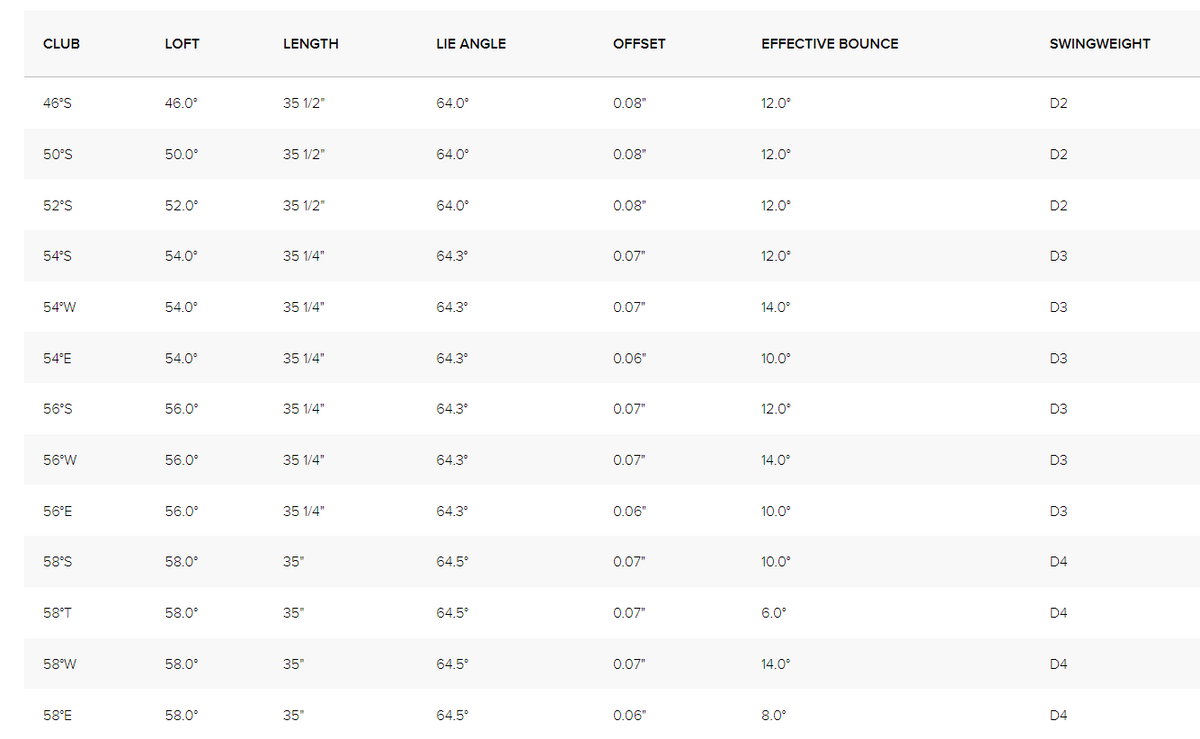
Task: Click the 6.0° effective bounce value
Action: 774,613
